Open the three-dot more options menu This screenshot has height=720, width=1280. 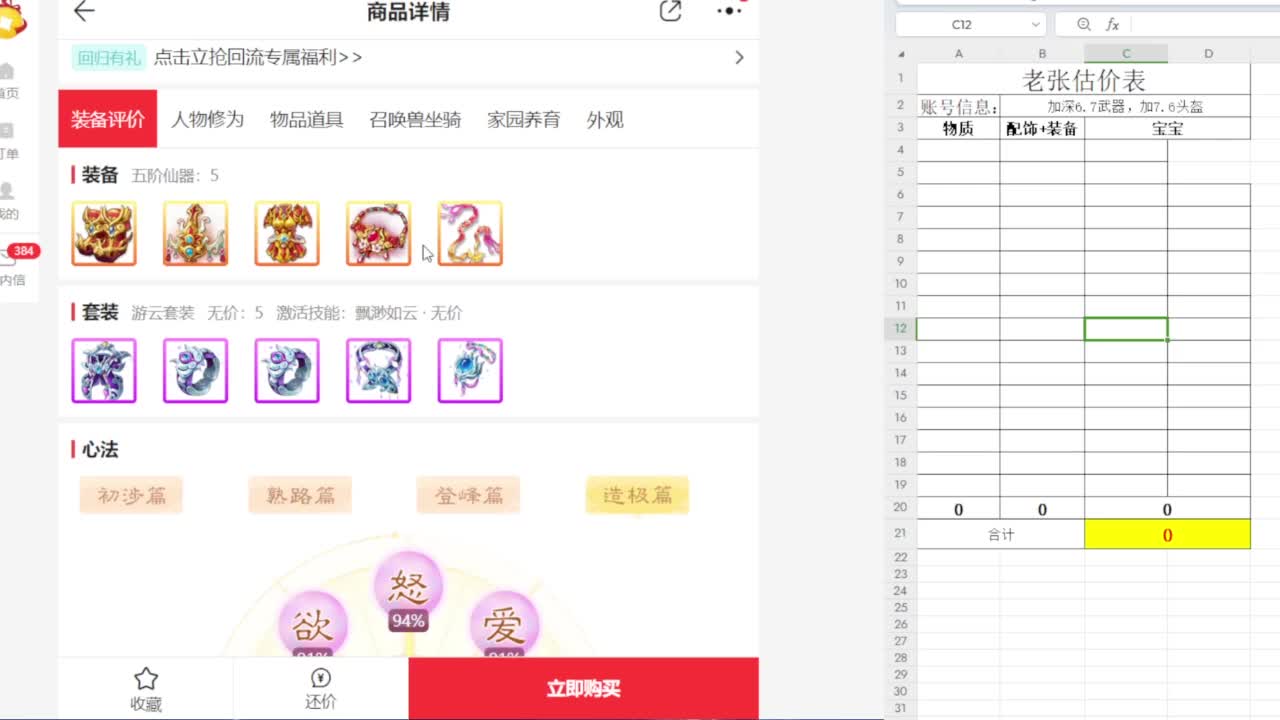pyautogui.click(x=730, y=11)
